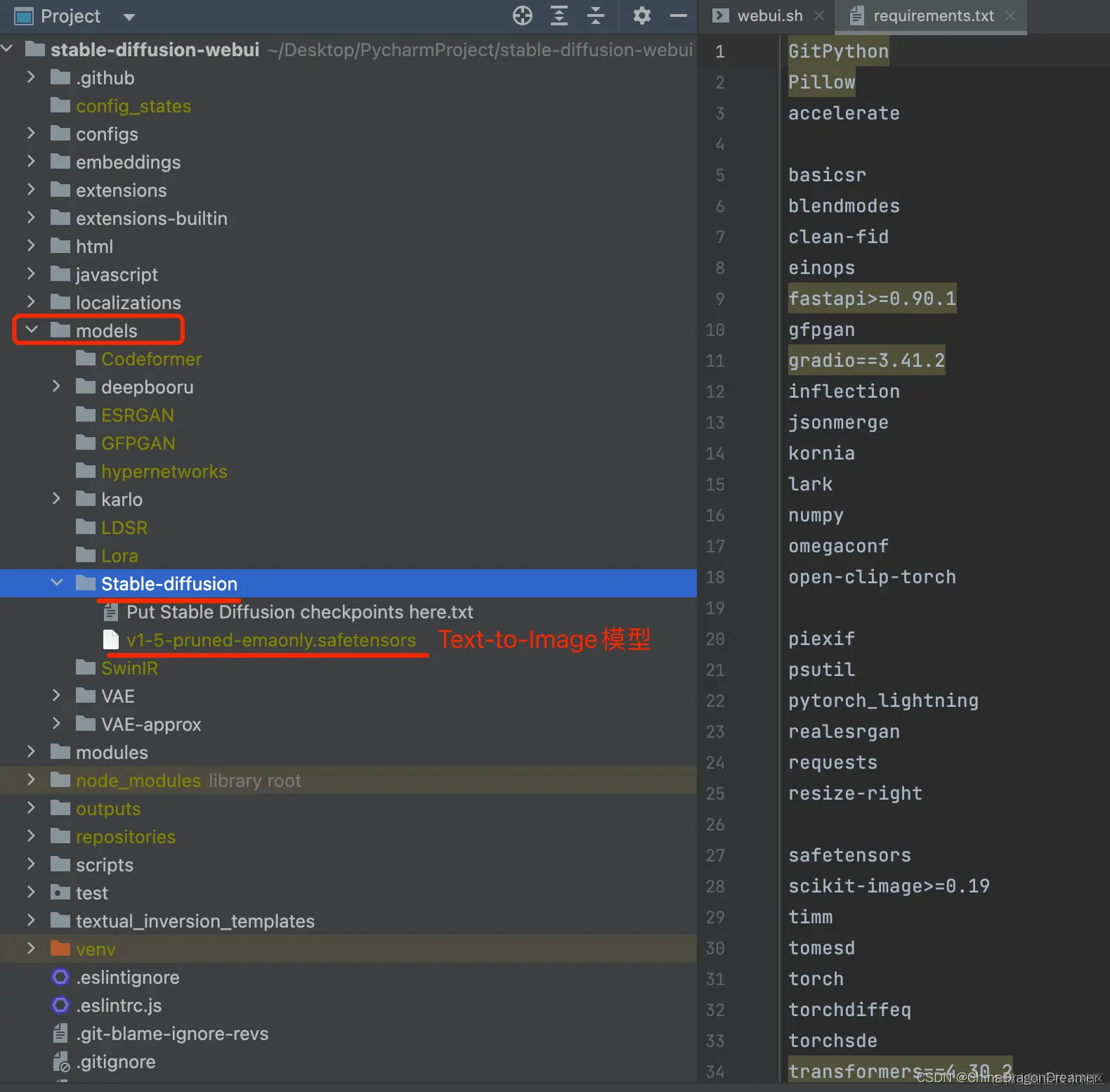Viewport: 1110px width, 1092px height.
Task: Click the scripts folder icon
Action: [x=60, y=864]
